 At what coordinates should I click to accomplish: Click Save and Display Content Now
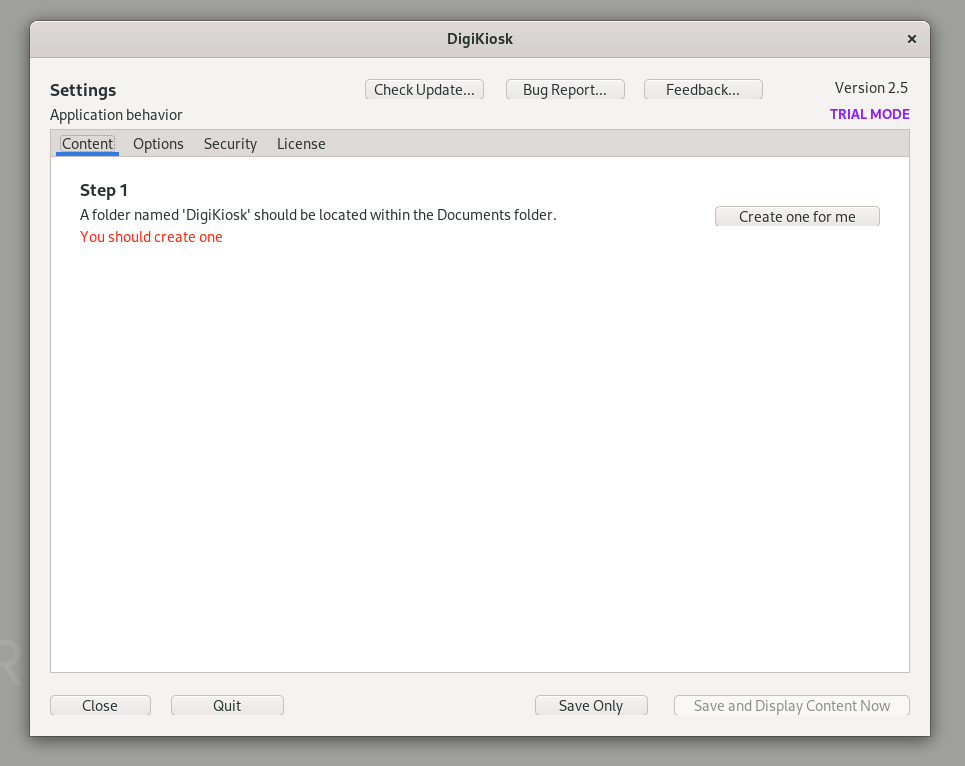[791, 706]
